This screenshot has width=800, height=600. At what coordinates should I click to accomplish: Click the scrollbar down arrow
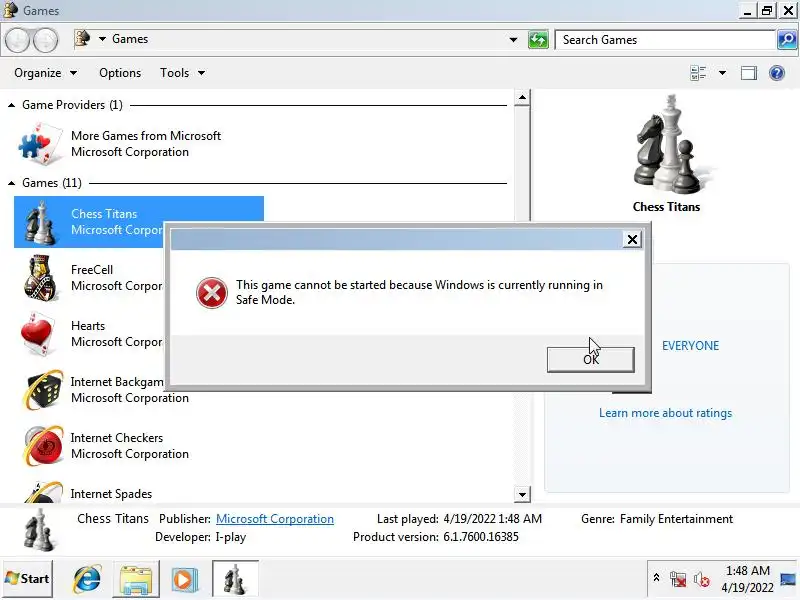coord(522,494)
